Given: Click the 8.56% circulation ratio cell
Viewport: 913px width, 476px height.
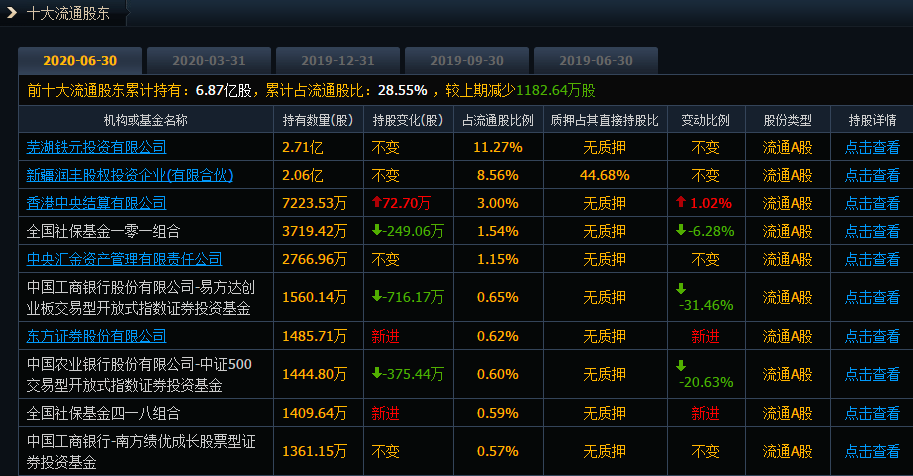Looking at the screenshot, I should [498, 175].
